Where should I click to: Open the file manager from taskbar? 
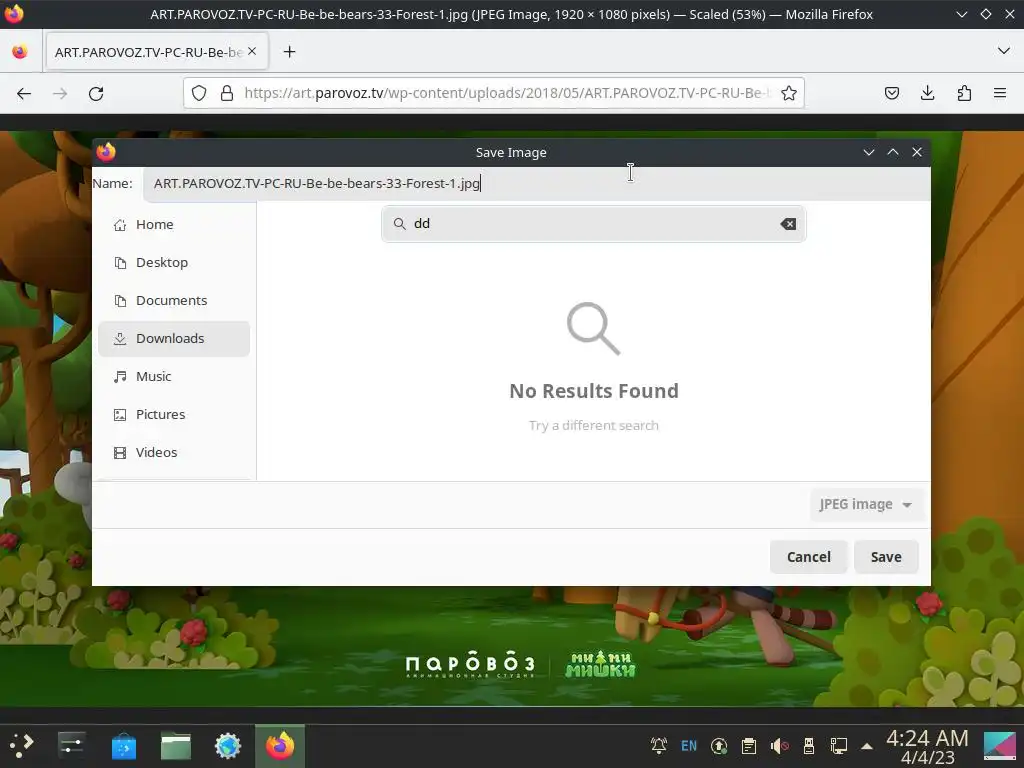click(176, 745)
